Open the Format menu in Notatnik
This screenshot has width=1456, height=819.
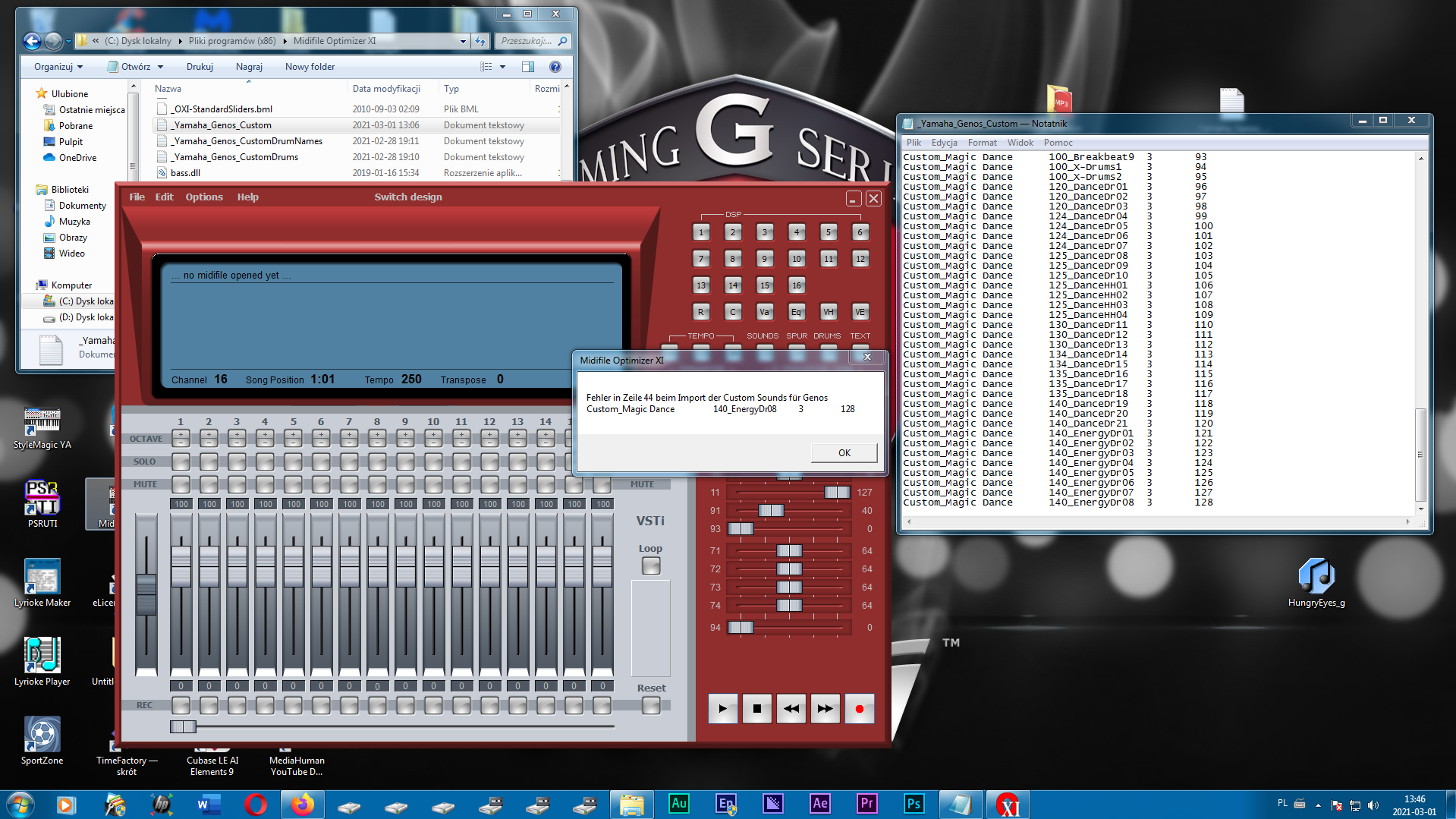[x=982, y=143]
